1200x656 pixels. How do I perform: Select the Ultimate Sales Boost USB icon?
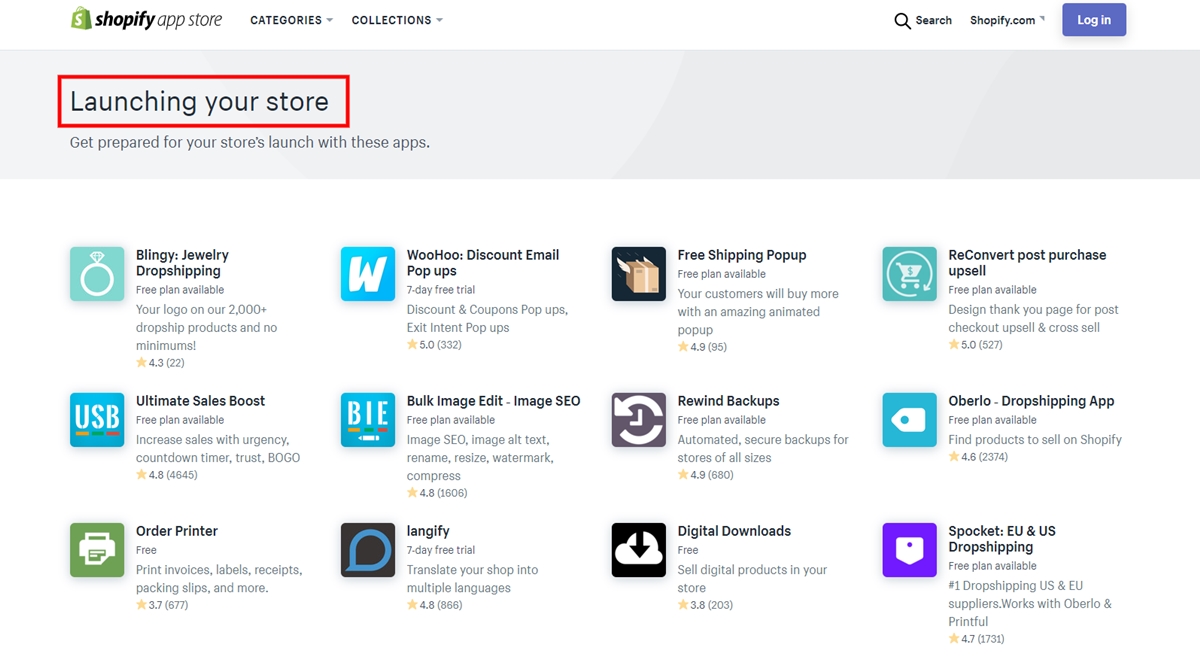pyautogui.click(x=97, y=420)
